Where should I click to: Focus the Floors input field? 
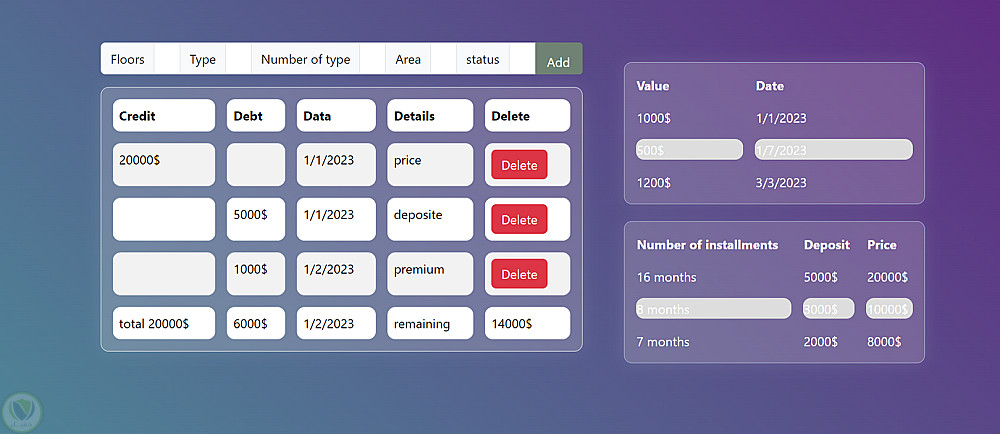167,59
